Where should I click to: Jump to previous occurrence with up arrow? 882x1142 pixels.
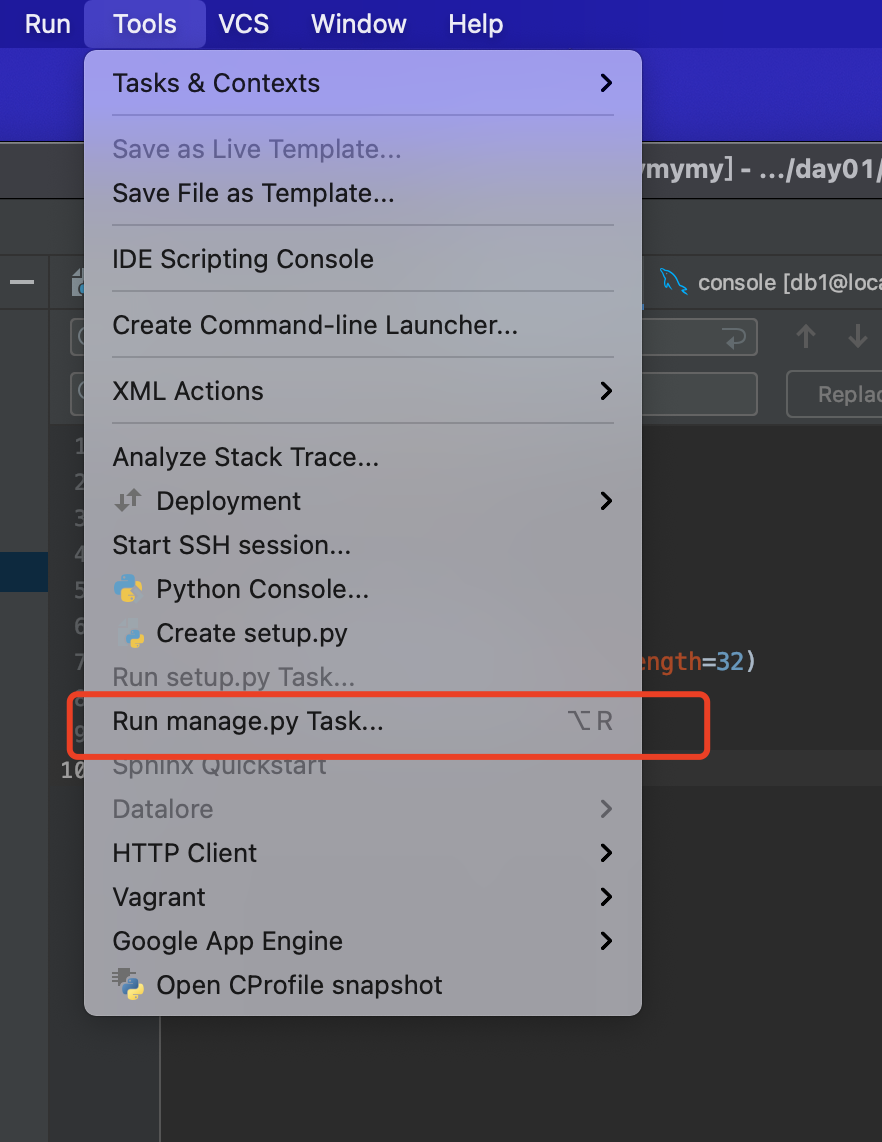806,337
